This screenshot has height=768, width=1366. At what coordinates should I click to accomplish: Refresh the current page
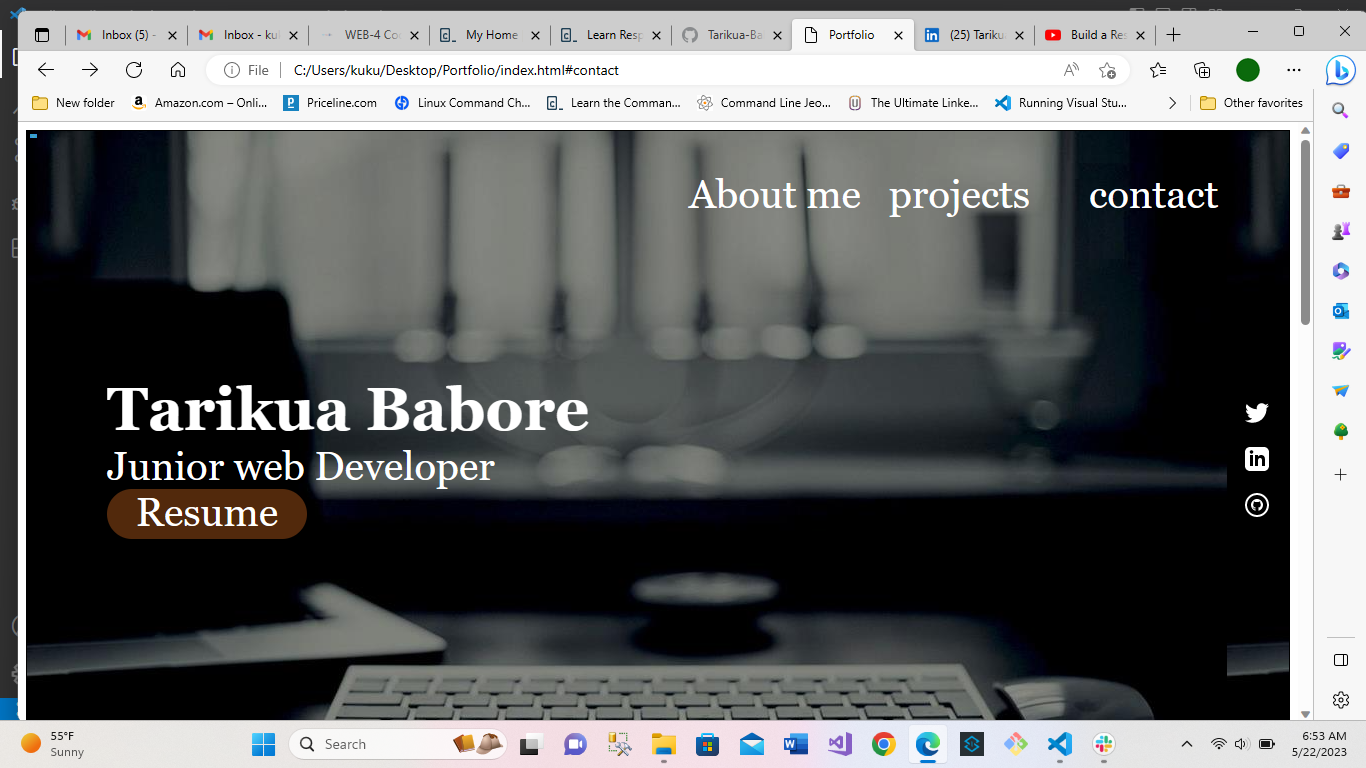133,70
